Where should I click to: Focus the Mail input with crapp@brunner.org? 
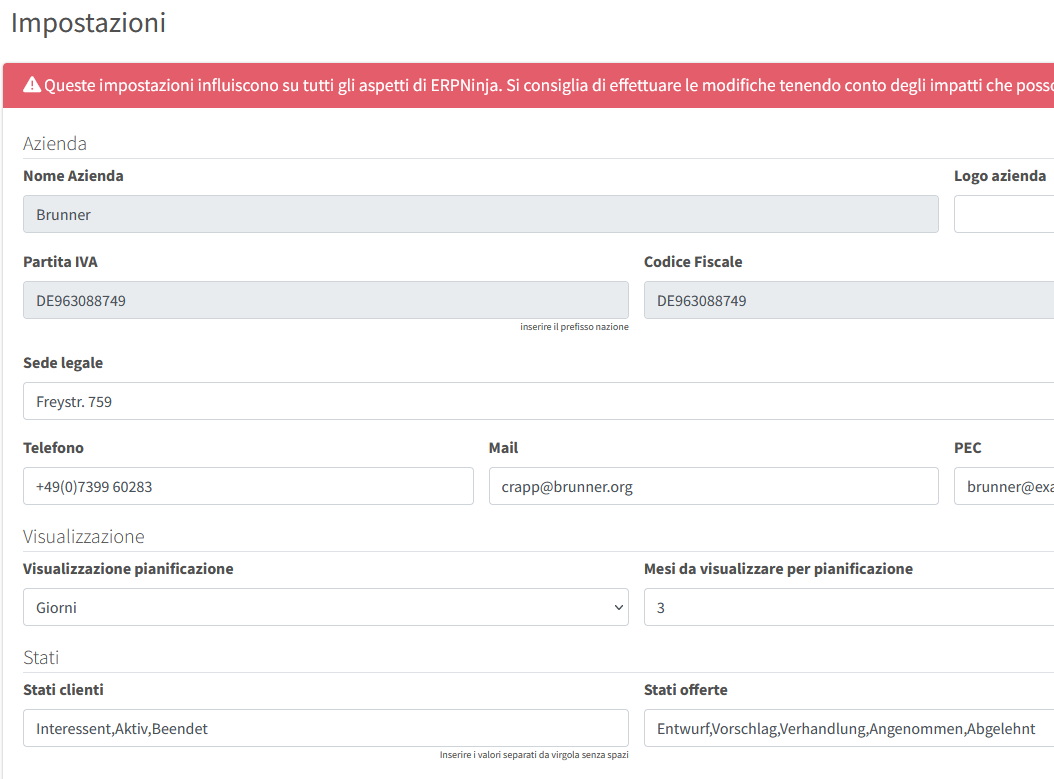713,486
